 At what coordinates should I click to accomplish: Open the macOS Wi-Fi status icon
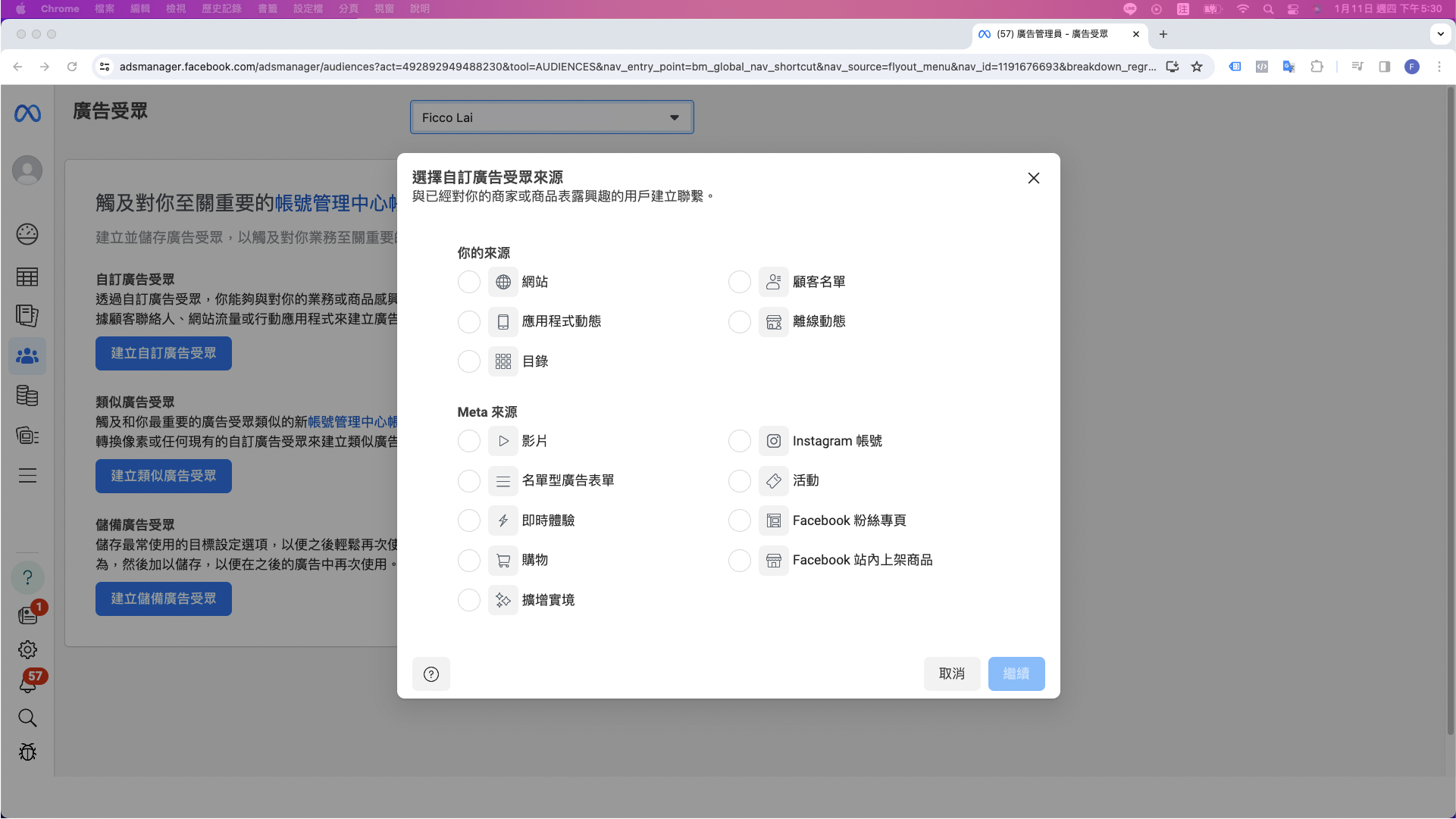pyautogui.click(x=1242, y=9)
